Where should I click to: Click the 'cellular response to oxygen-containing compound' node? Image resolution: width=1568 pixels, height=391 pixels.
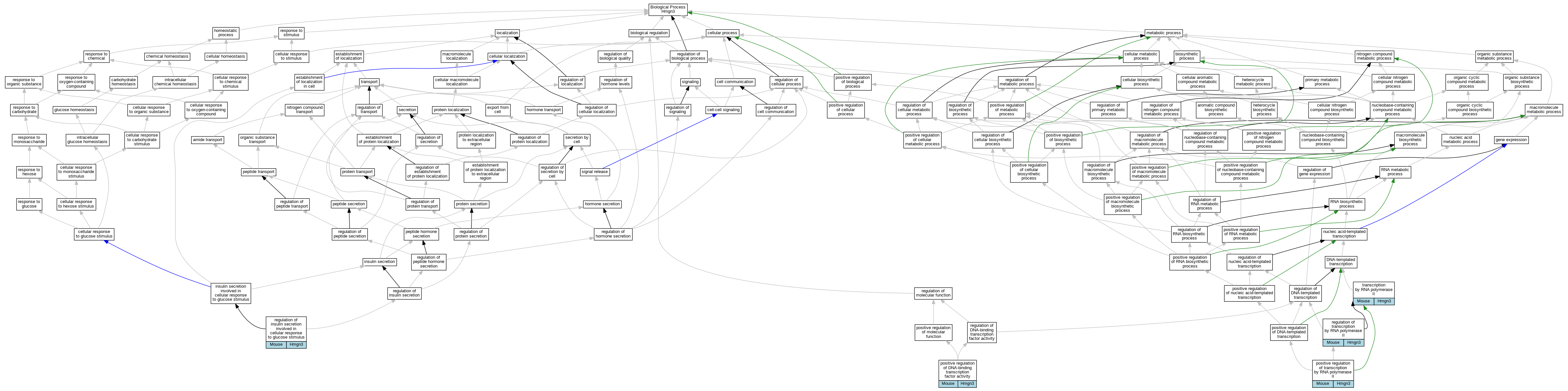pos(206,109)
